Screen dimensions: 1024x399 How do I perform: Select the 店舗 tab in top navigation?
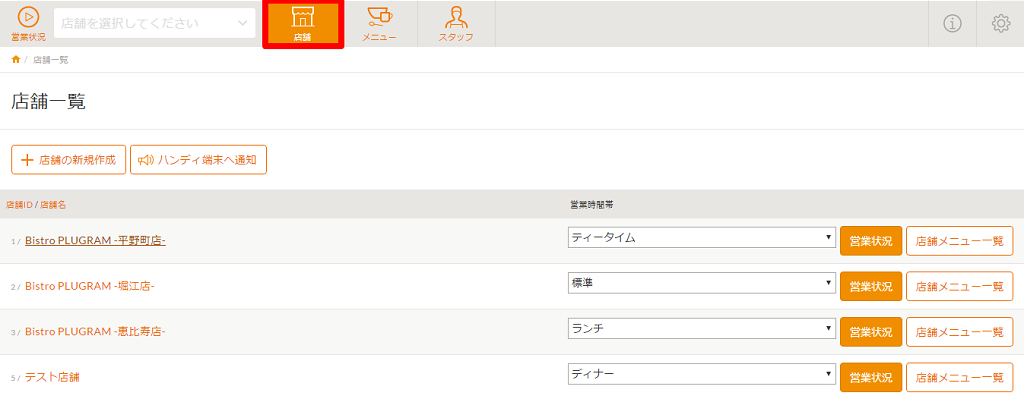302,24
